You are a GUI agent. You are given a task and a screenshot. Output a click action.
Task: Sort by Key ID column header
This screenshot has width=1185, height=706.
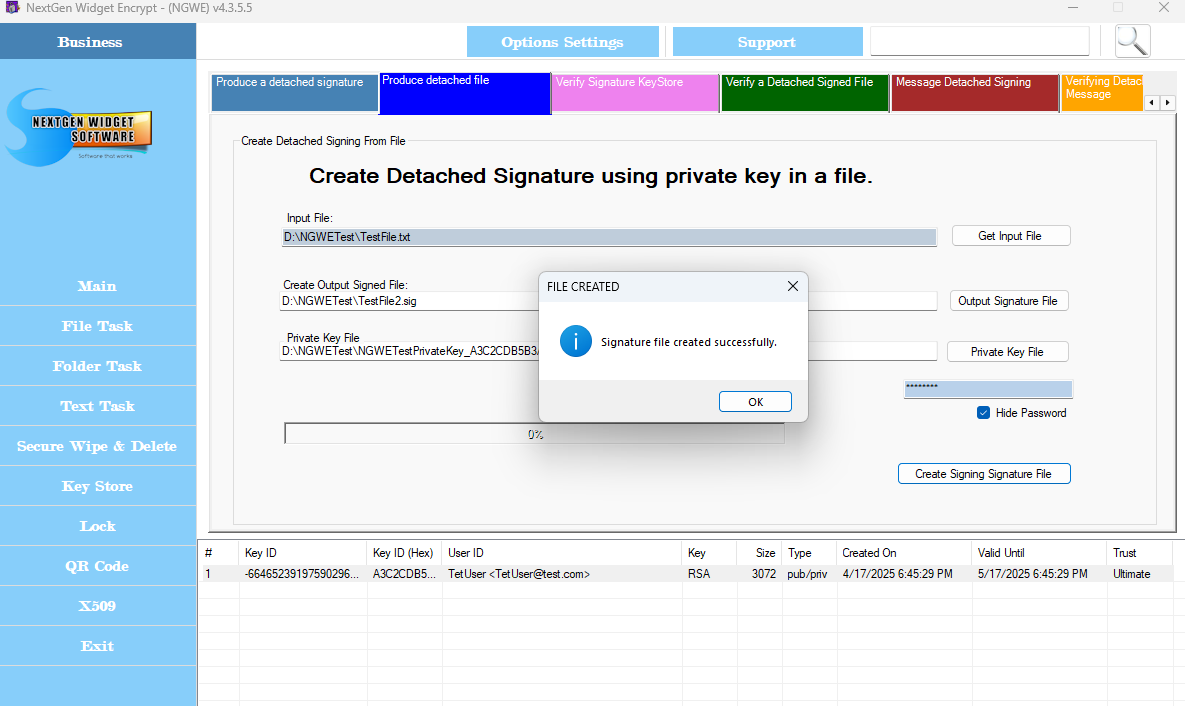[303, 553]
